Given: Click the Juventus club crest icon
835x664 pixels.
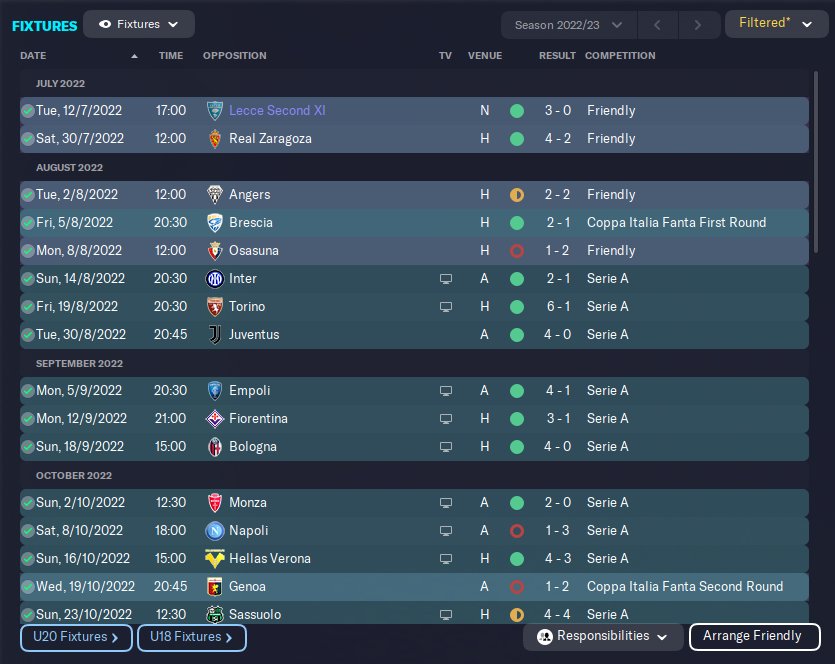Looking at the screenshot, I should [214, 334].
